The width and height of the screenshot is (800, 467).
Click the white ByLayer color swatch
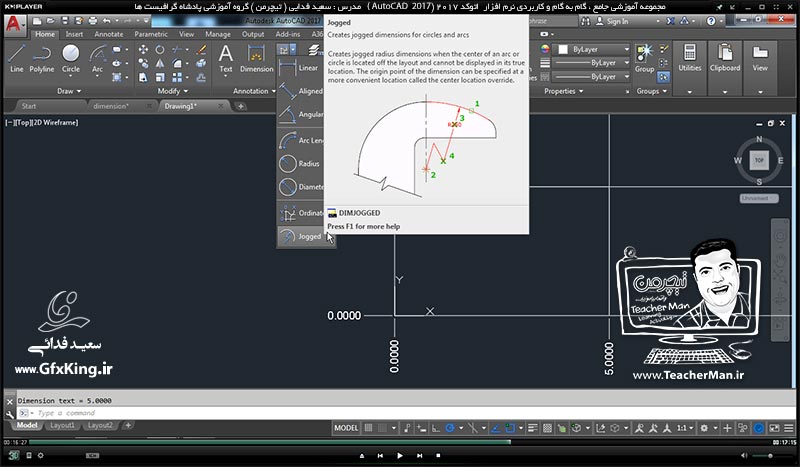coord(563,50)
